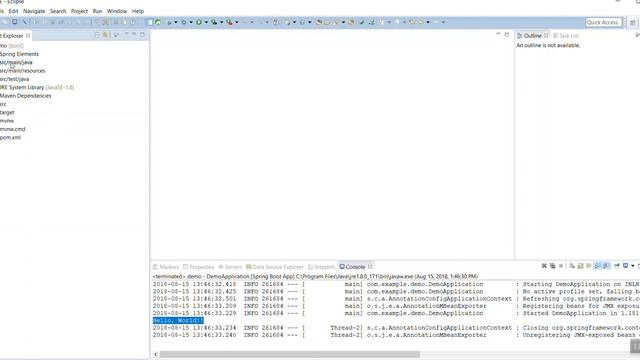Open the Help menu
640x360 pixels.
click(138, 11)
